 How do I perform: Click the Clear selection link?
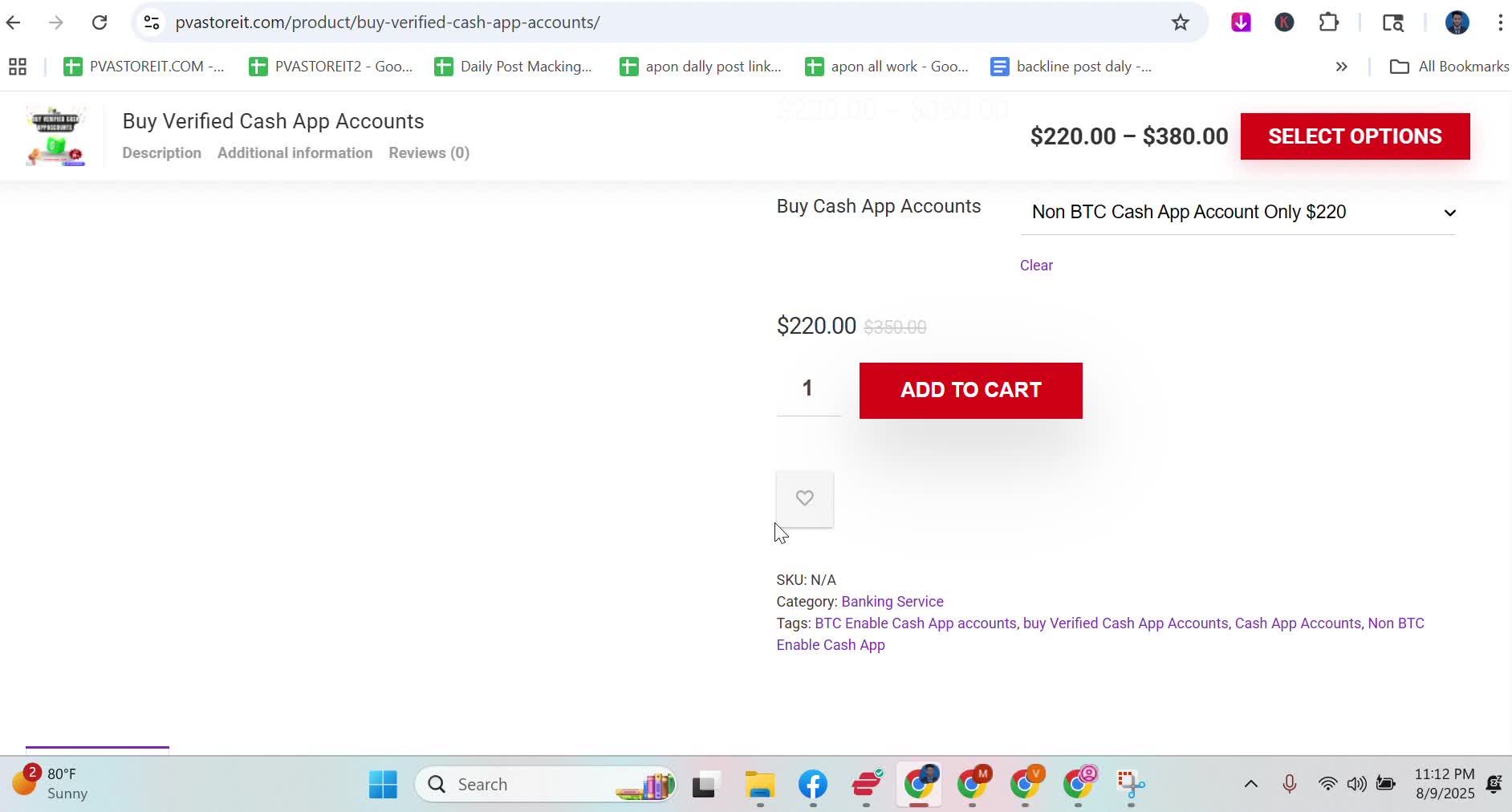point(1035,266)
